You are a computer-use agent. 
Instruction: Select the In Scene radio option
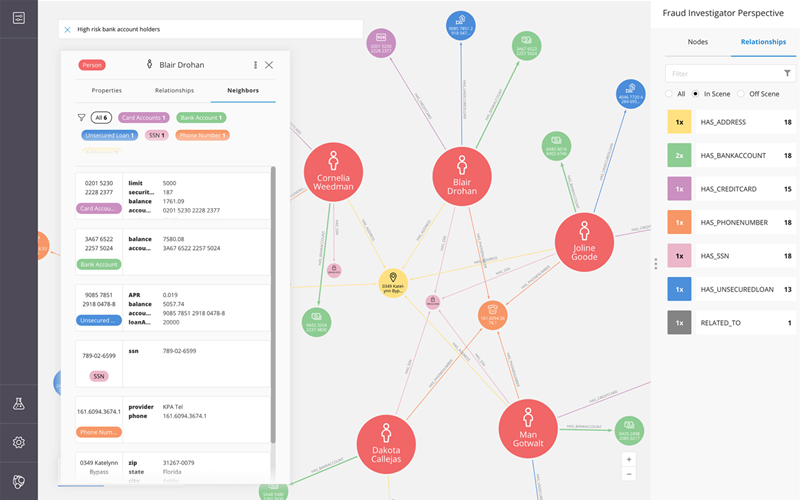[695, 94]
